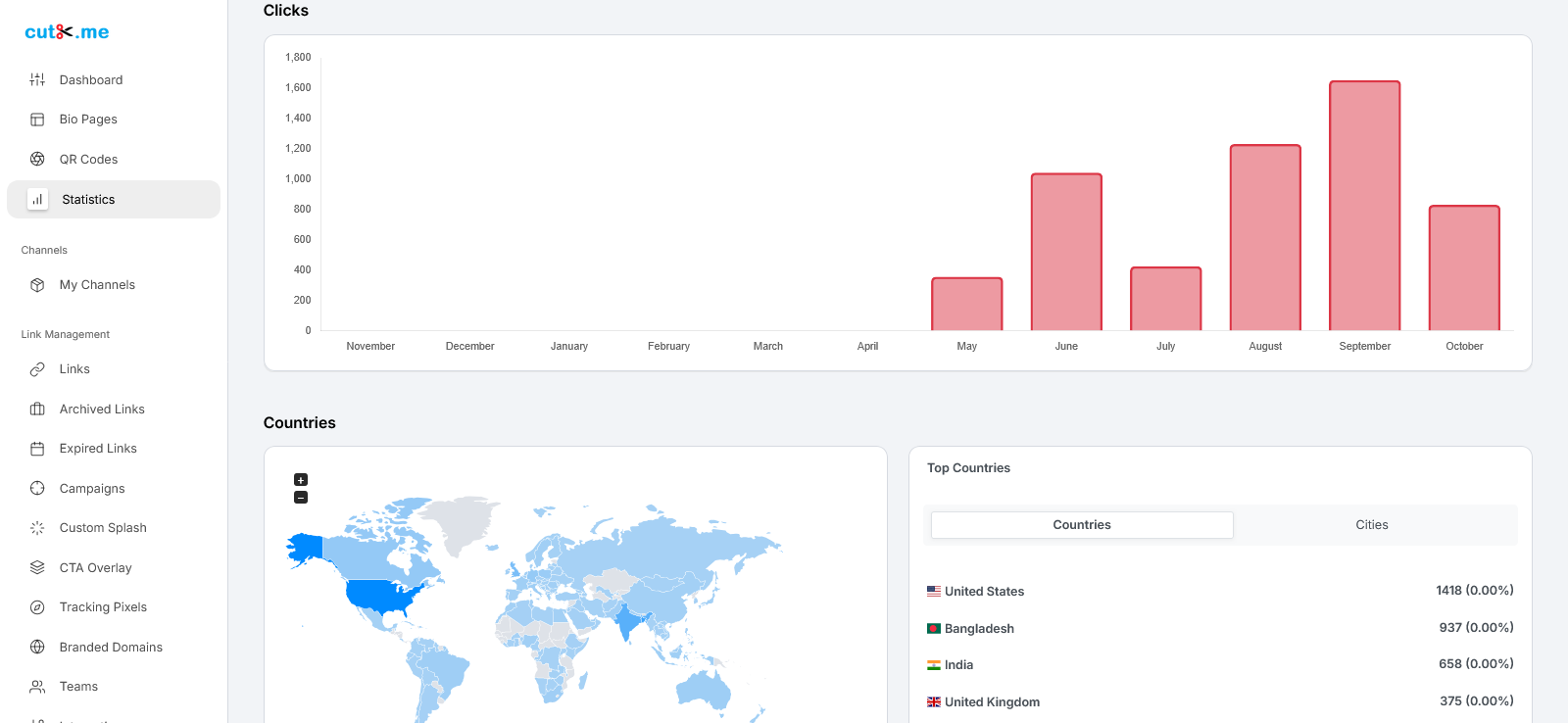Viewport: 1568px width, 723px height.
Task: Select Statistics in the sidebar
Action: (114, 199)
